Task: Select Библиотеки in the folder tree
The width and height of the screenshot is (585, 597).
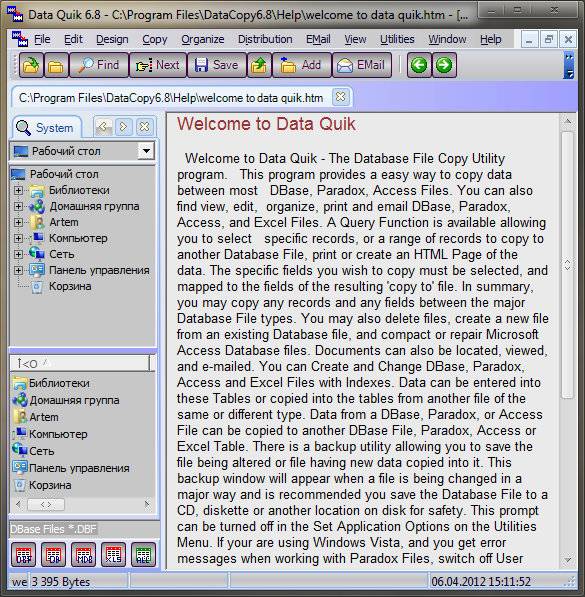Action: 79,190
